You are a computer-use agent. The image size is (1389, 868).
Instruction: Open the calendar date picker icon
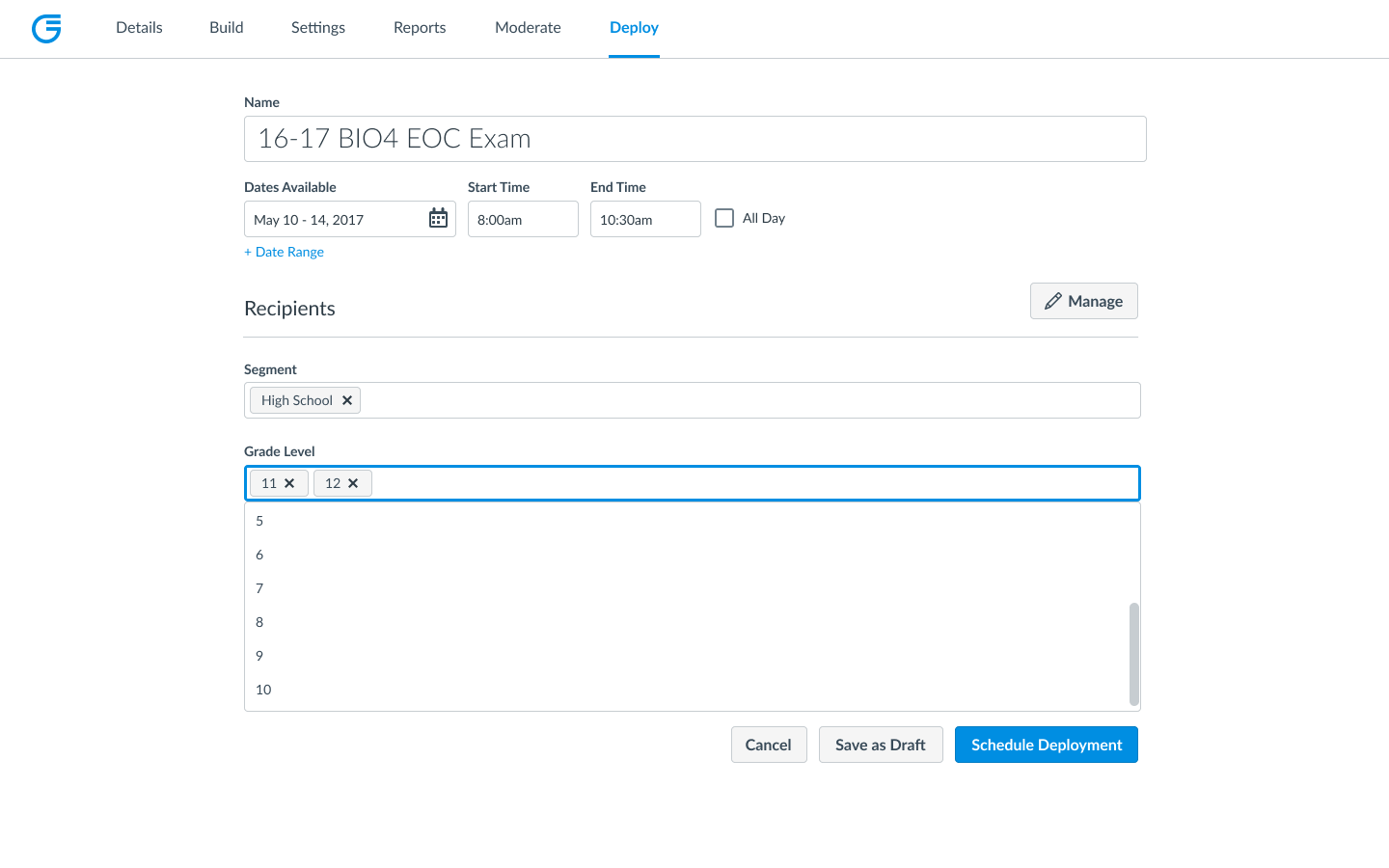pyautogui.click(x=438, y=218)
